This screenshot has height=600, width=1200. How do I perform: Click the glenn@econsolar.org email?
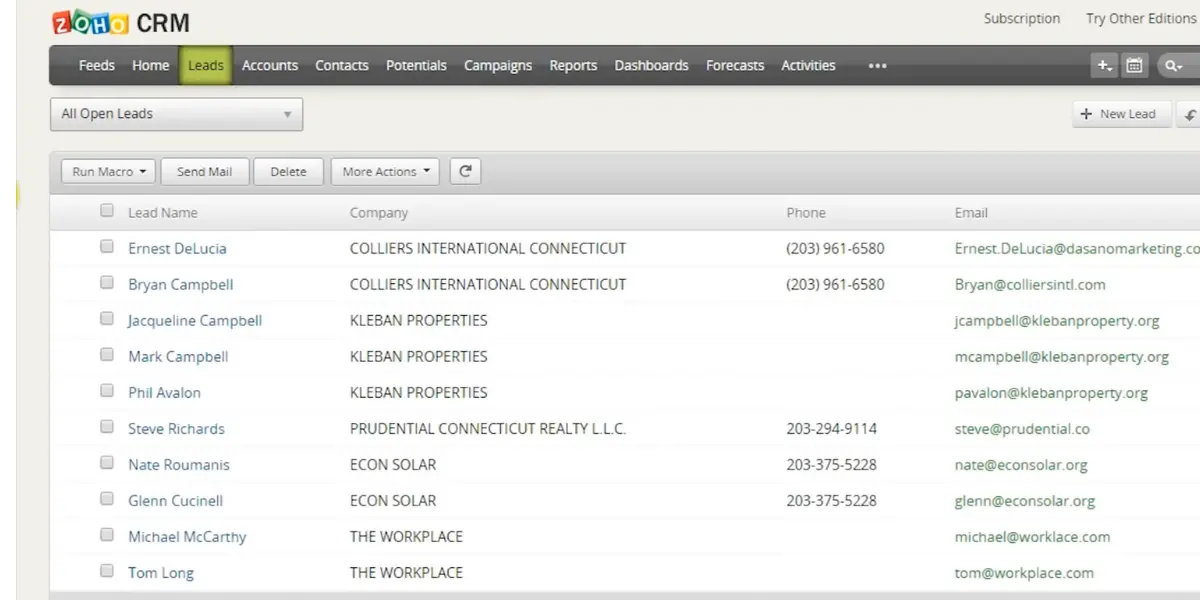click(1025, 501)
